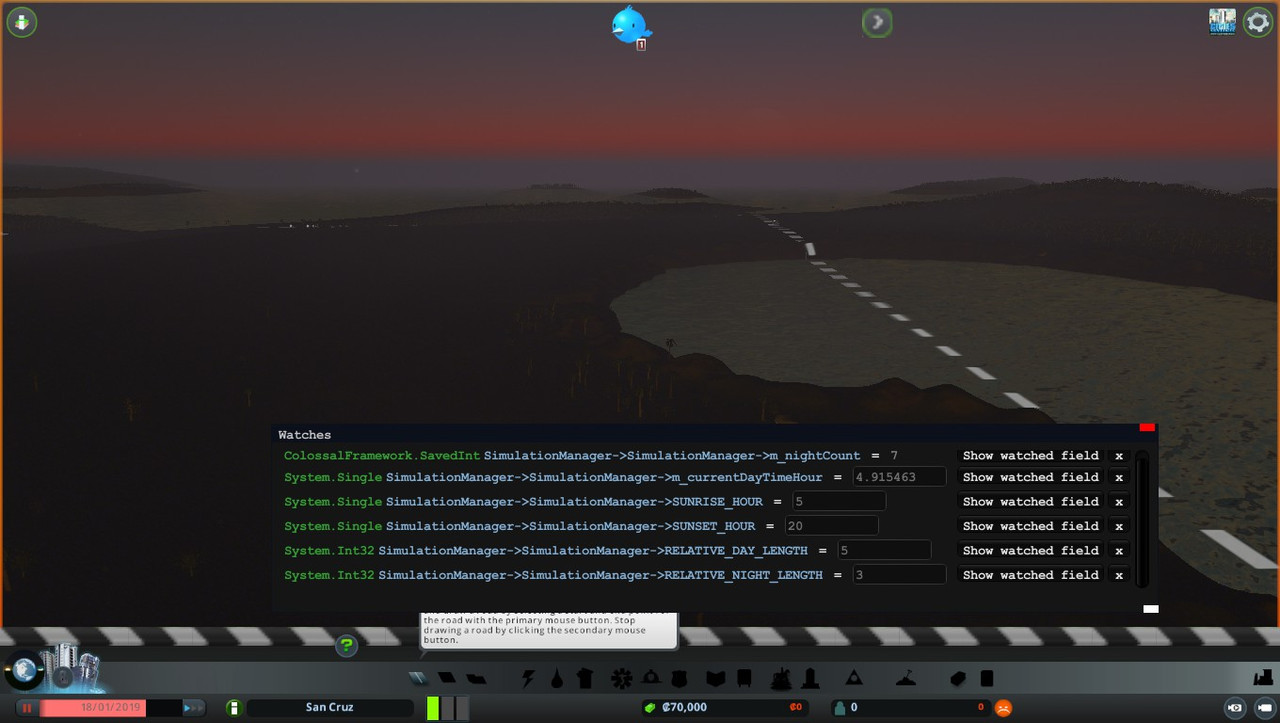Remove the SUNRISE_HOUR watch

coord(1119,502)
